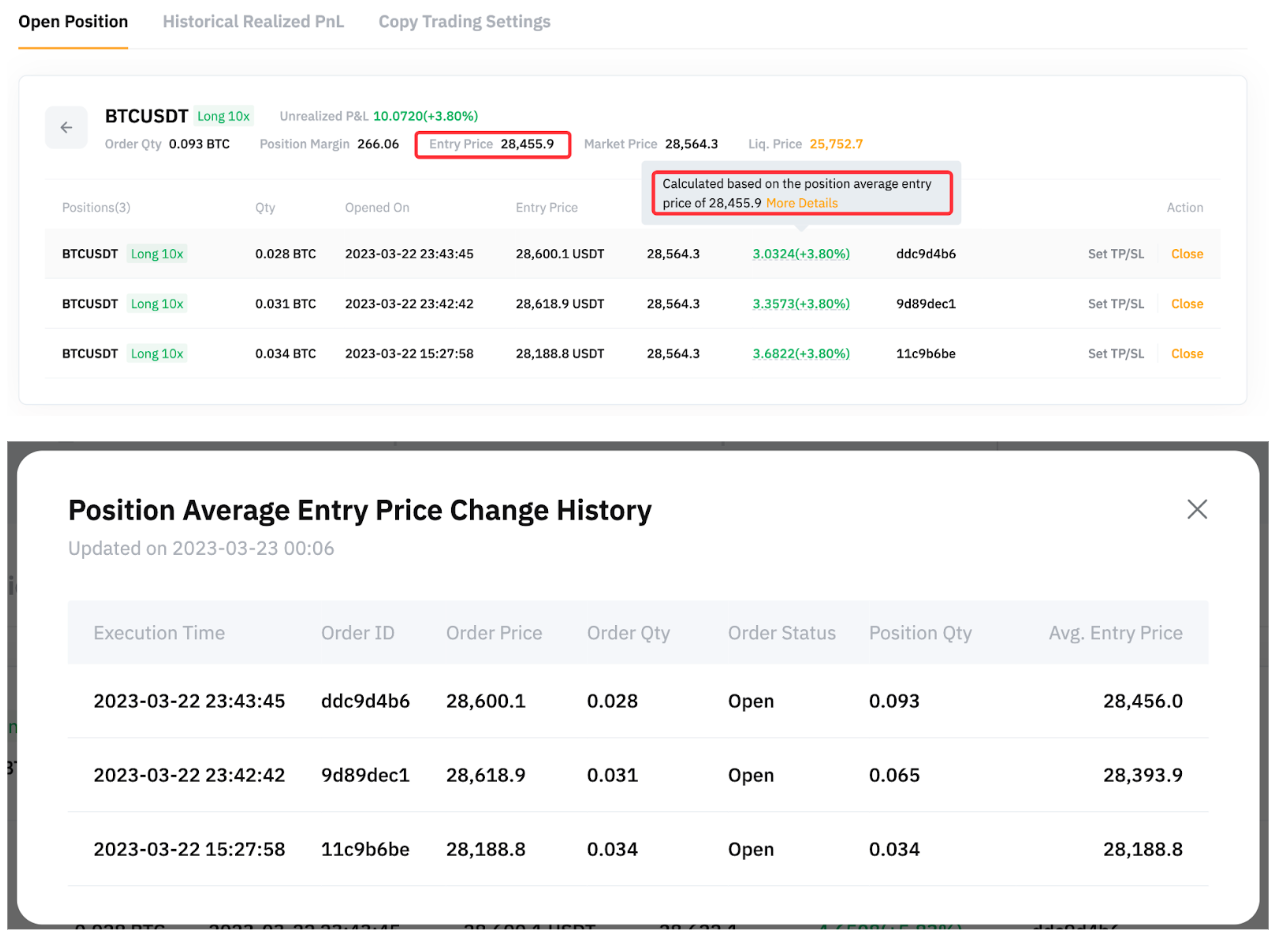Click the Liq. Price value 25,752.7
This screenshot has width=1274, height=938.
(x=836, y=144)
